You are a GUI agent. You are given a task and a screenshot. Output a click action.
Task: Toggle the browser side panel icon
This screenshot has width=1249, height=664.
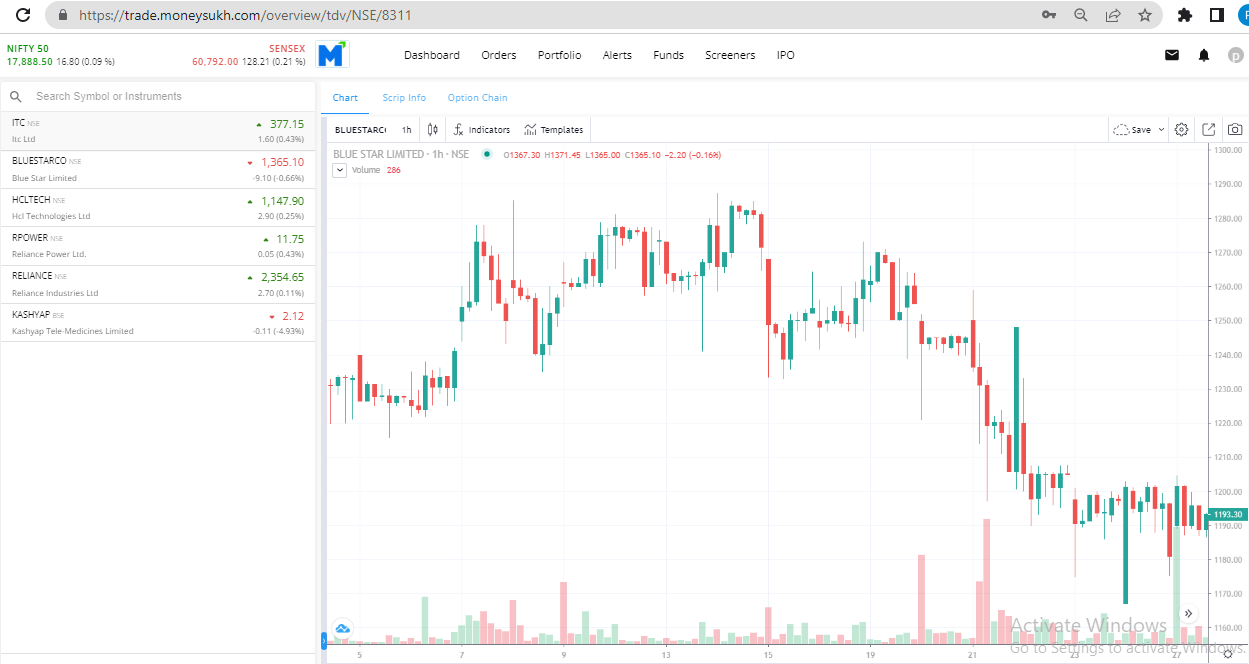point(1217,15)
